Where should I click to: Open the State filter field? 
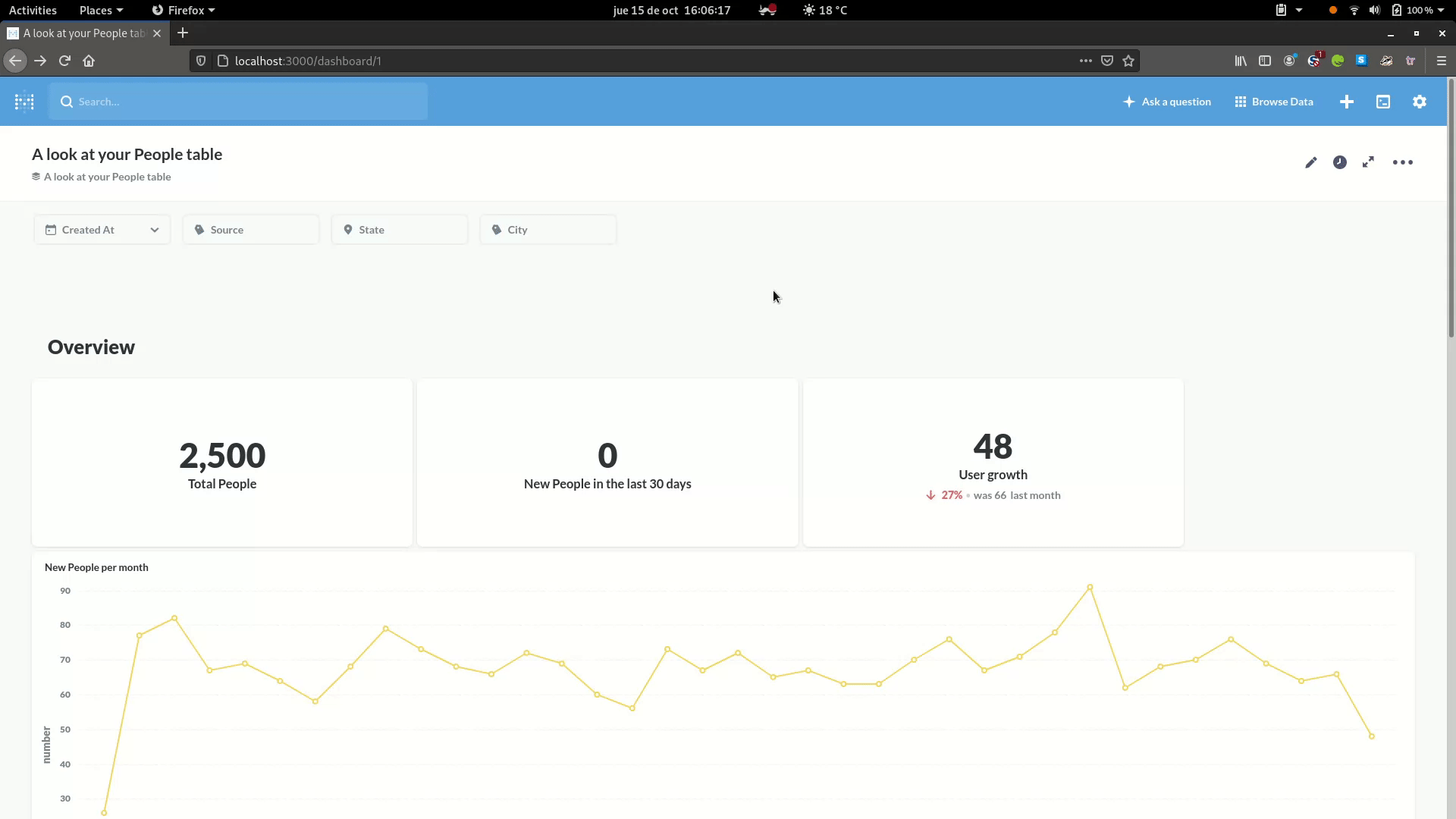click(x=399, y=230)
